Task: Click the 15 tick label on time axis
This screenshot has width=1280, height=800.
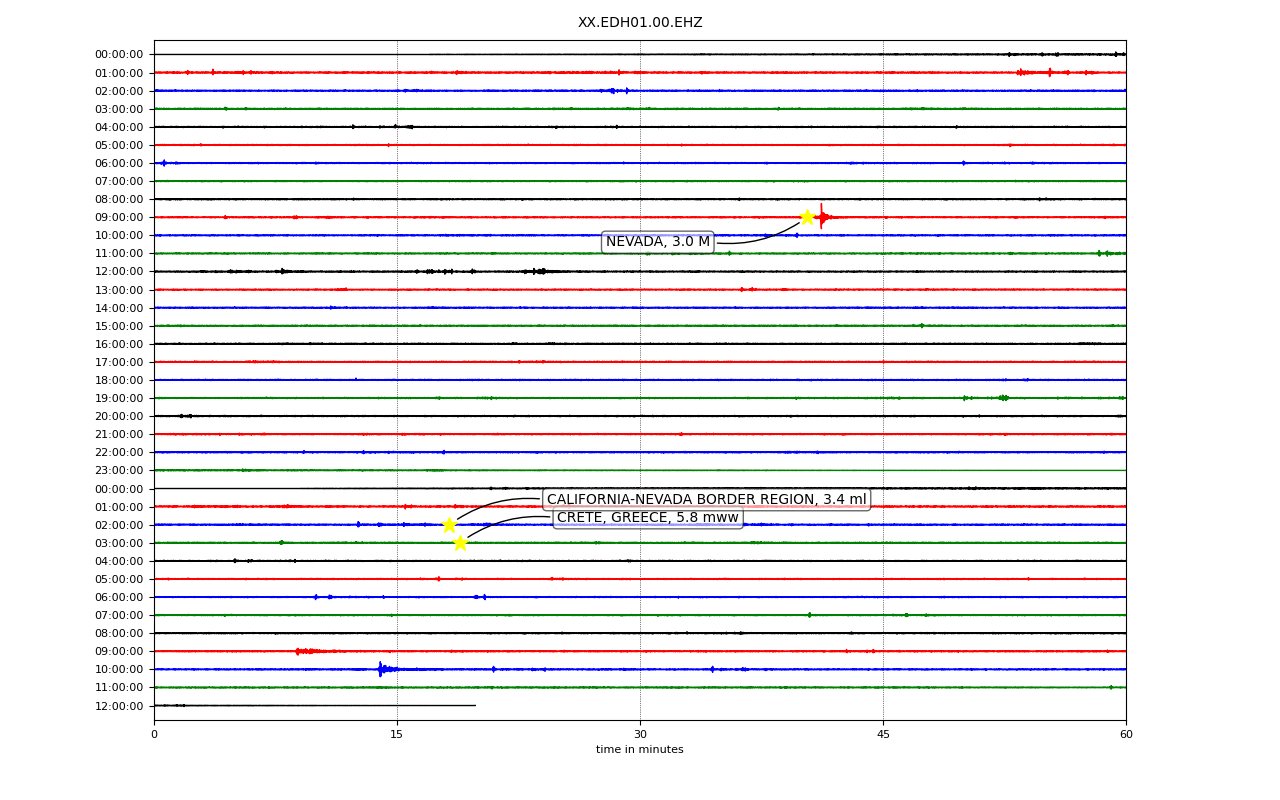Action: (397, 735)
